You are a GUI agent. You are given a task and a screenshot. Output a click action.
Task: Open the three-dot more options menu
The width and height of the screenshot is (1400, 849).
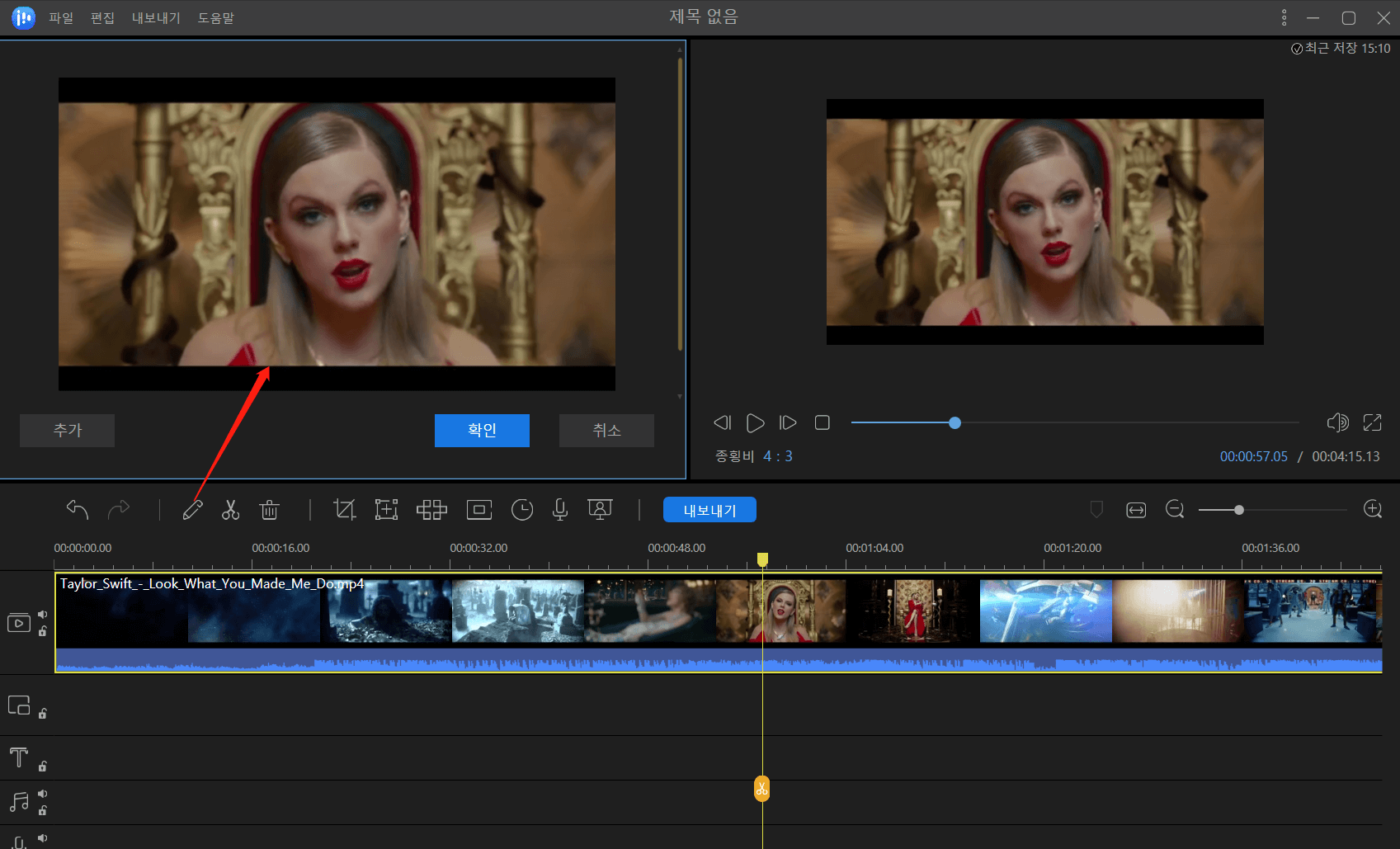click(1284, 17)
